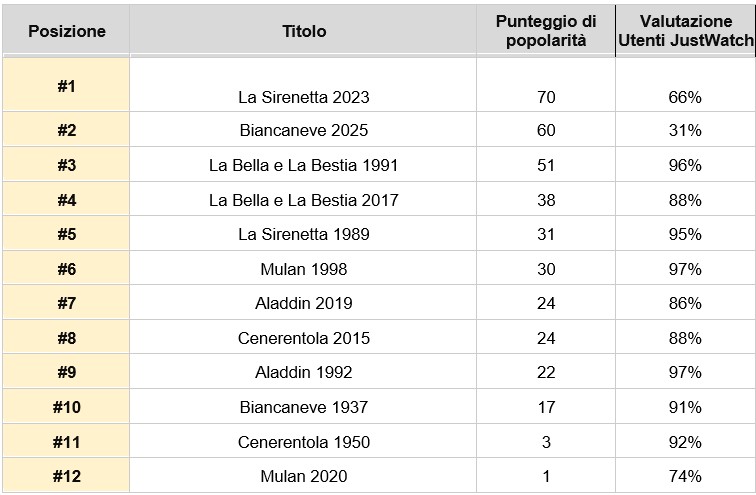This screenshot has height=495, width=756.
Task: Click the Posizione column header
Action: point(67,31)
